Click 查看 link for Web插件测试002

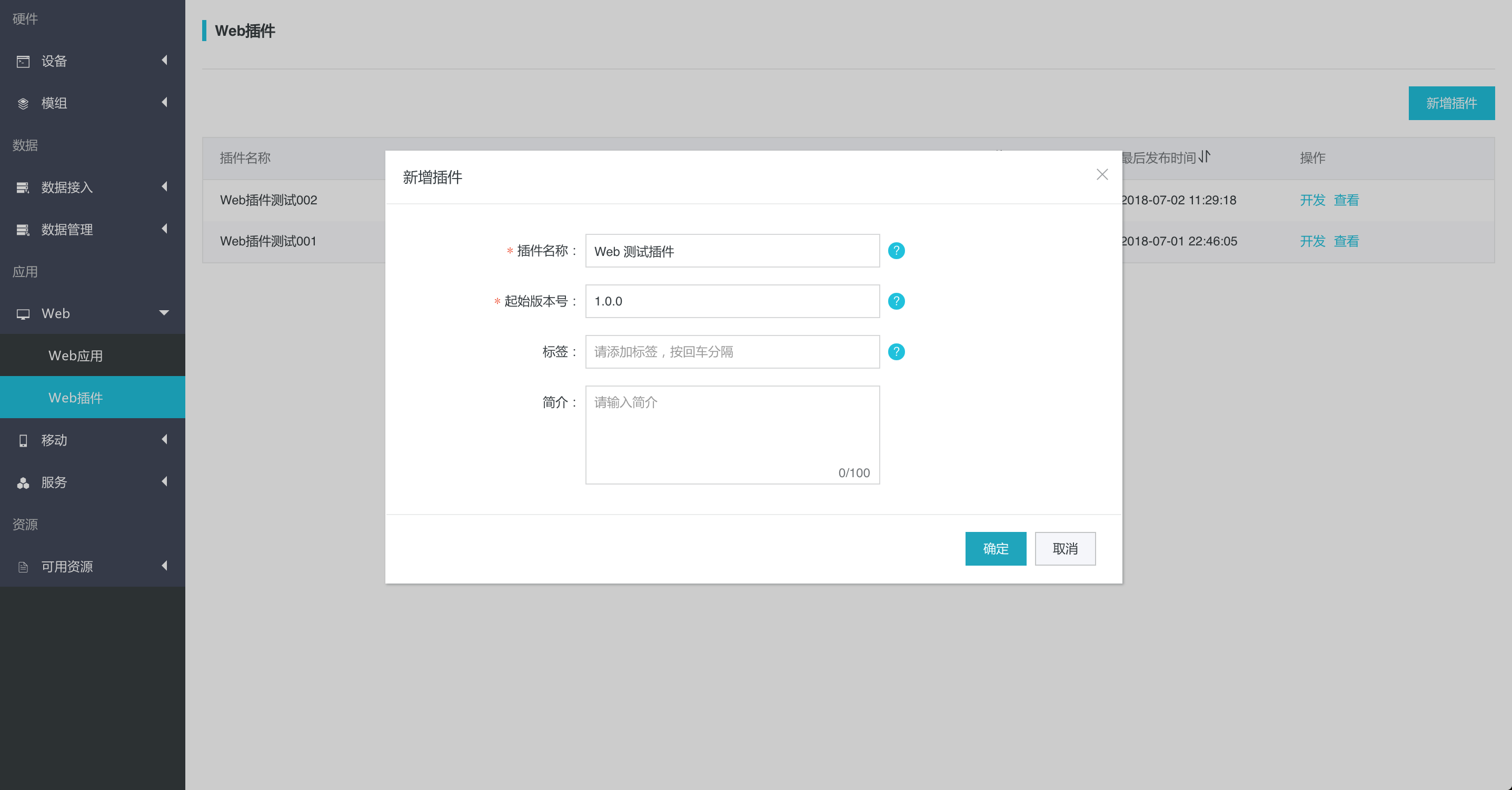click(x=1346, y=200)
